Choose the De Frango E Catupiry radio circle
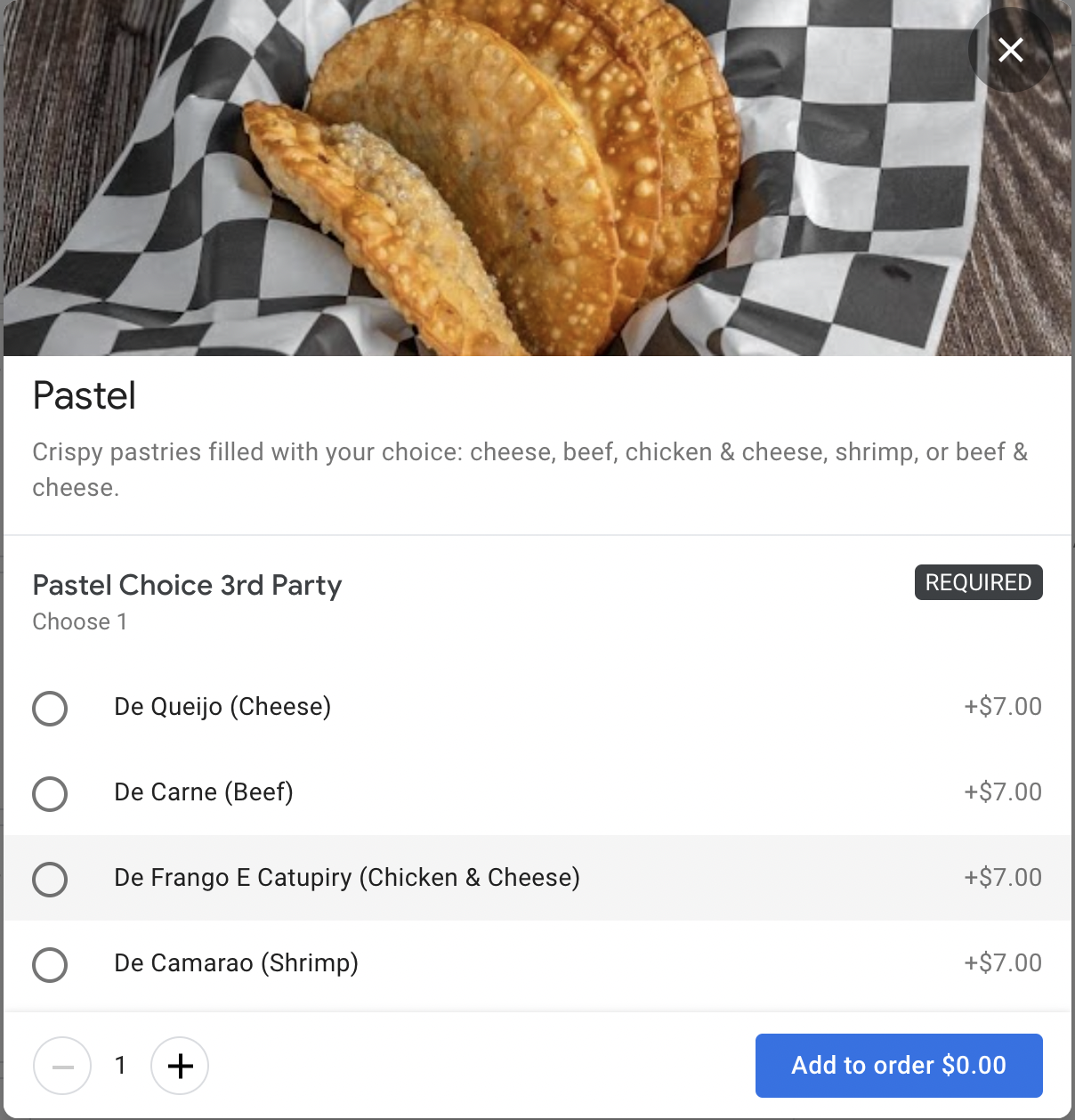The width and height of the screenshot is (1075, 1120). pos(50,880)
